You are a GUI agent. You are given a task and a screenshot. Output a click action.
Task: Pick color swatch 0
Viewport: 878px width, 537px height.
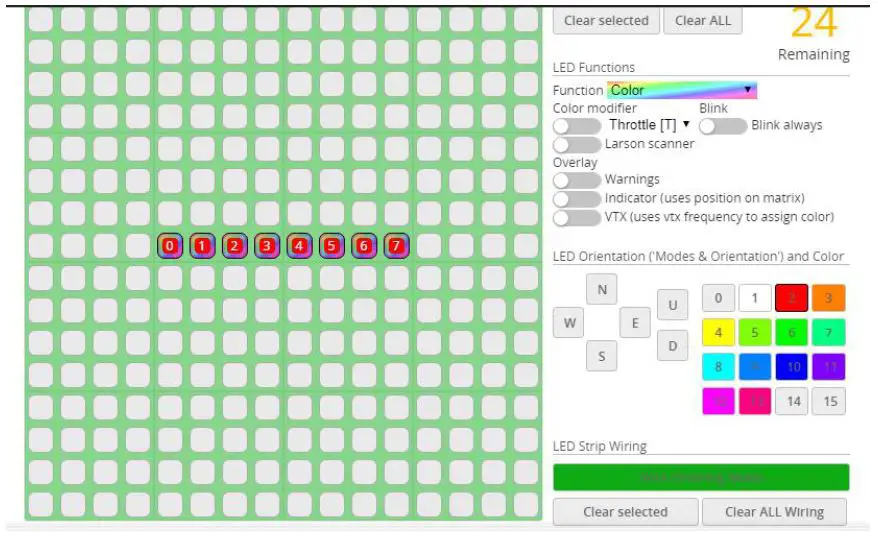click(718, 298)
